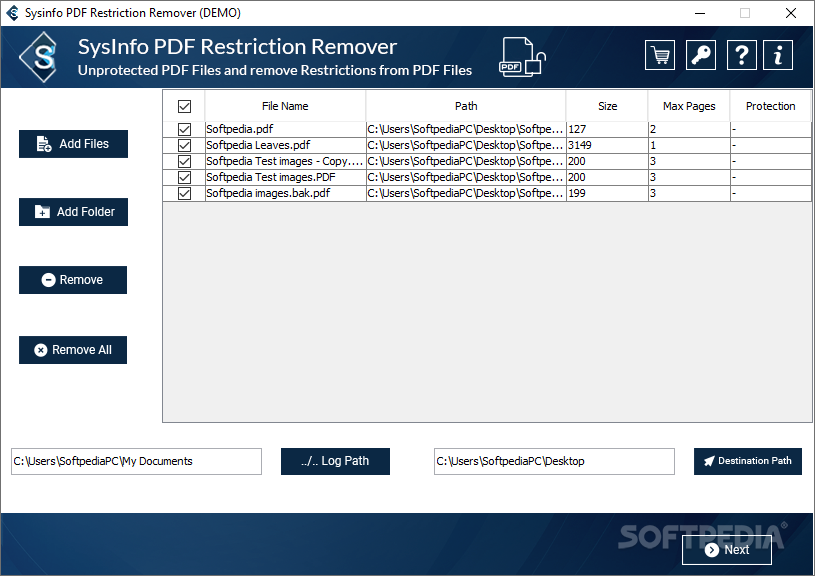
Task: Toggle checkbox for Softpedia Test images.PDF
Action: coord(184,178)
